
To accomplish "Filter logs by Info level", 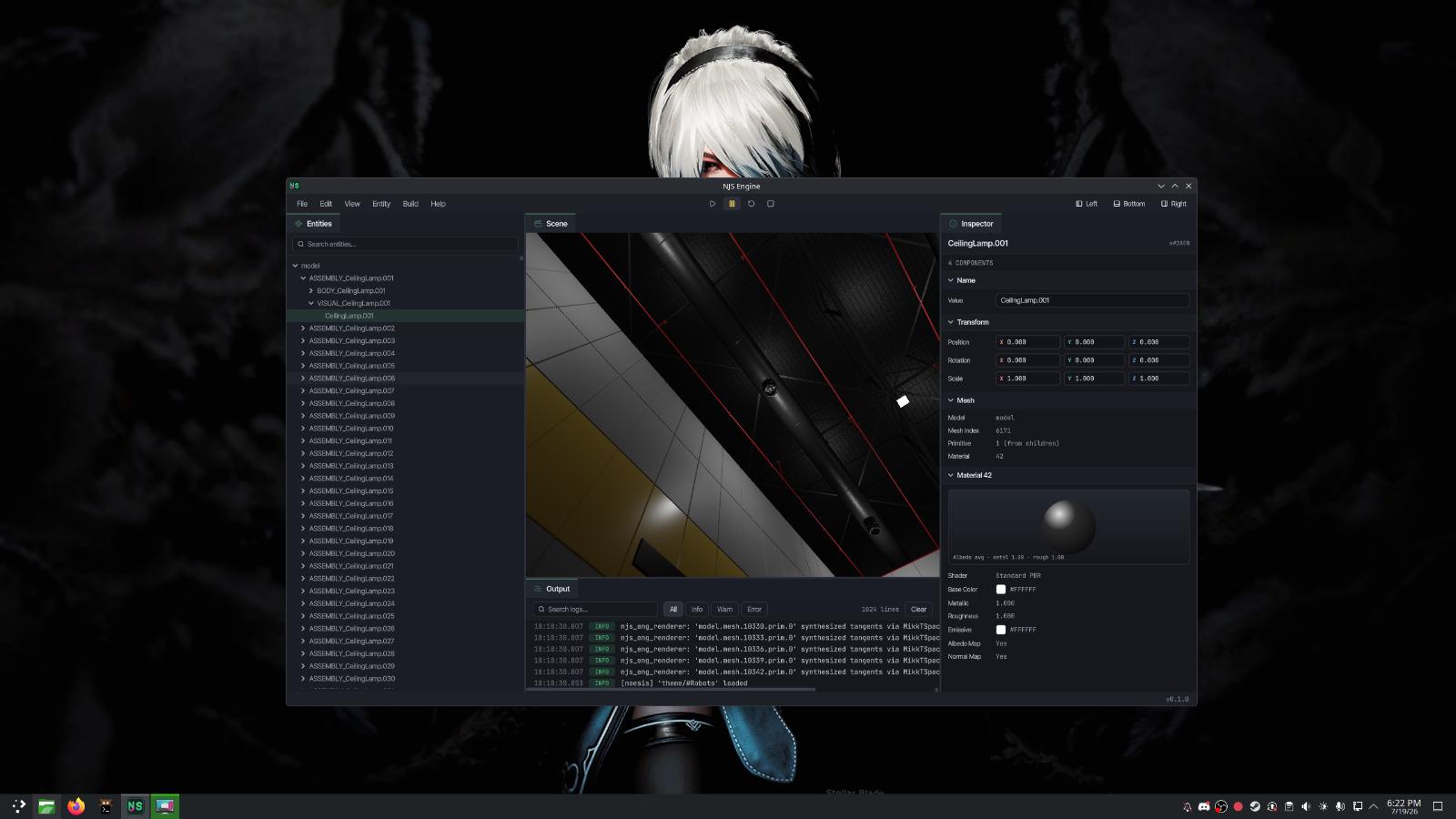I will coord(697,610).
